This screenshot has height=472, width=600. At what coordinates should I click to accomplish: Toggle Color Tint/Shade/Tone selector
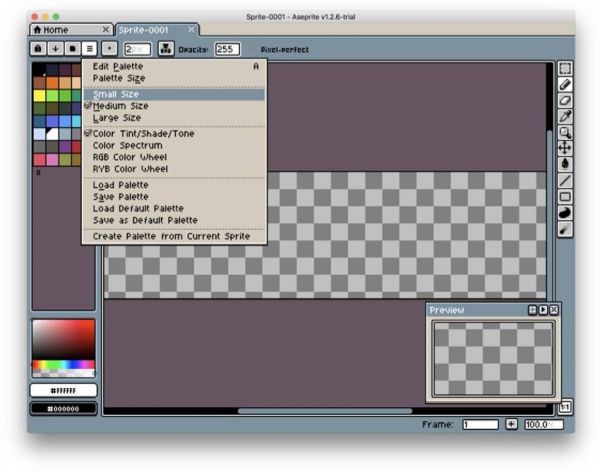click(143, 133)
